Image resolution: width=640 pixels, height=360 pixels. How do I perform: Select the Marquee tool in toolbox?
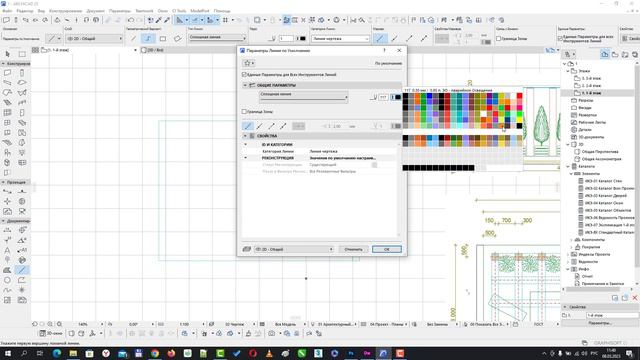[22, 54]
